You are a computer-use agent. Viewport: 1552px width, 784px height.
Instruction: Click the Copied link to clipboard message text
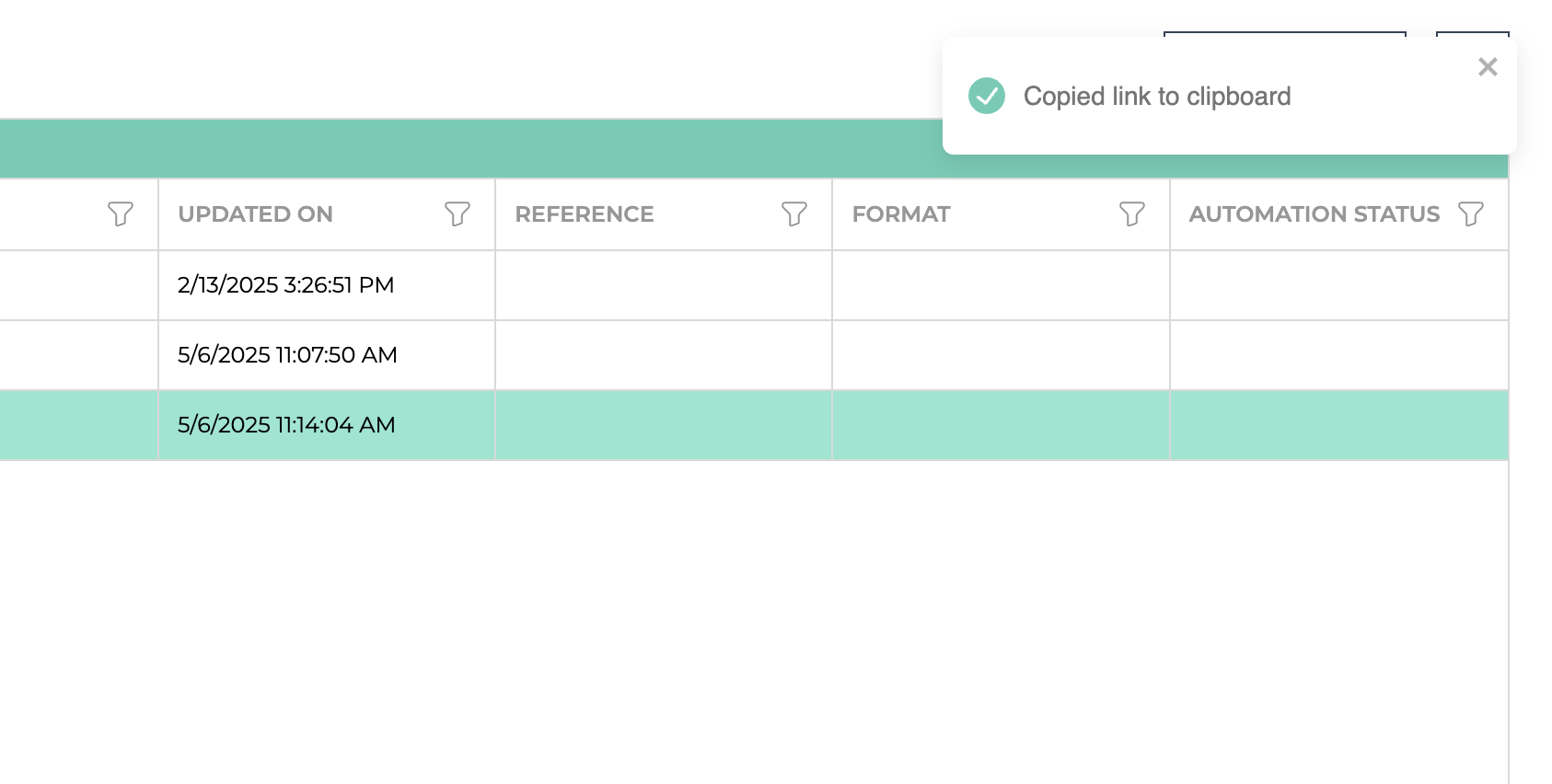tap(1157, 97)
